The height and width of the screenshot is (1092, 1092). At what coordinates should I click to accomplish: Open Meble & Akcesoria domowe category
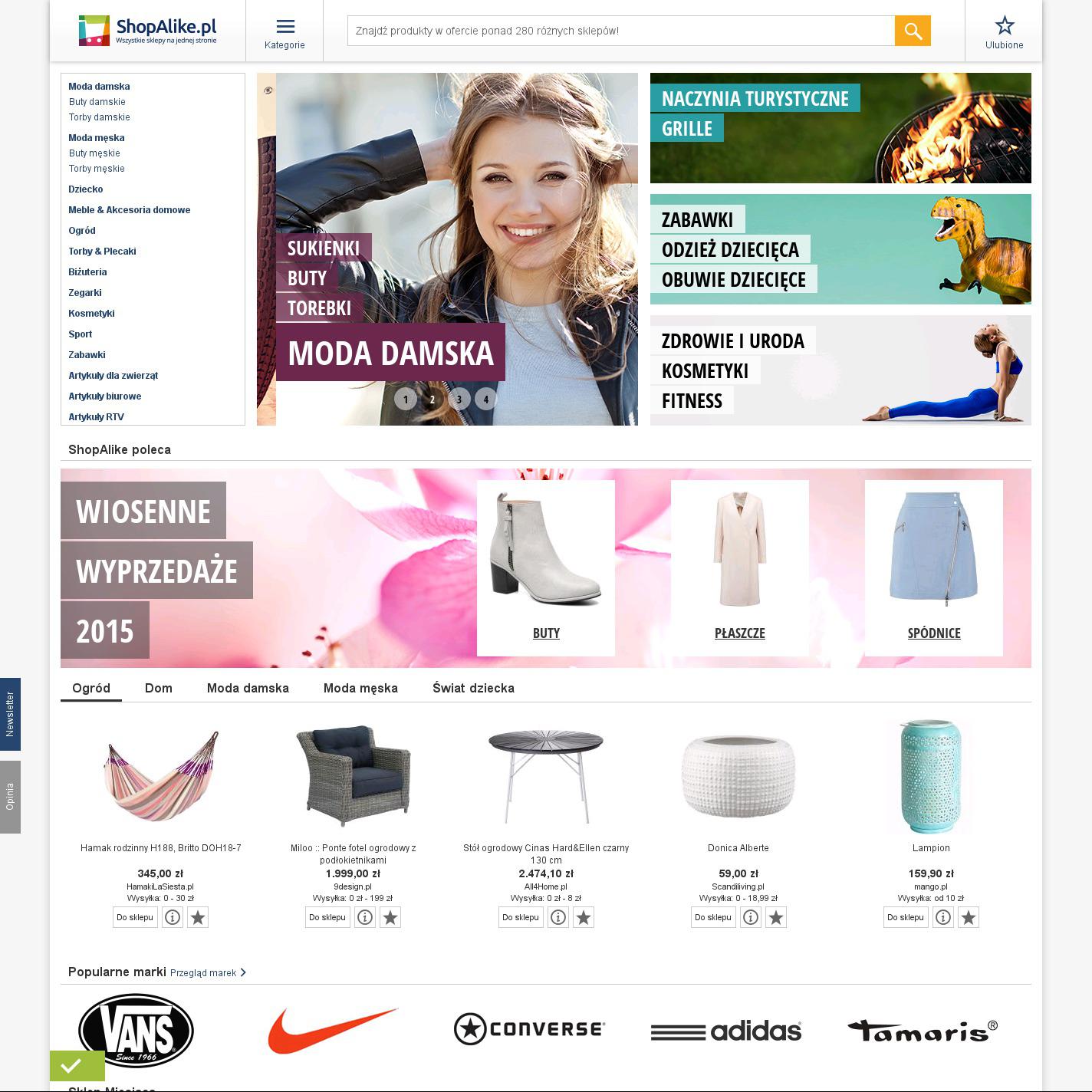[130, 210]
